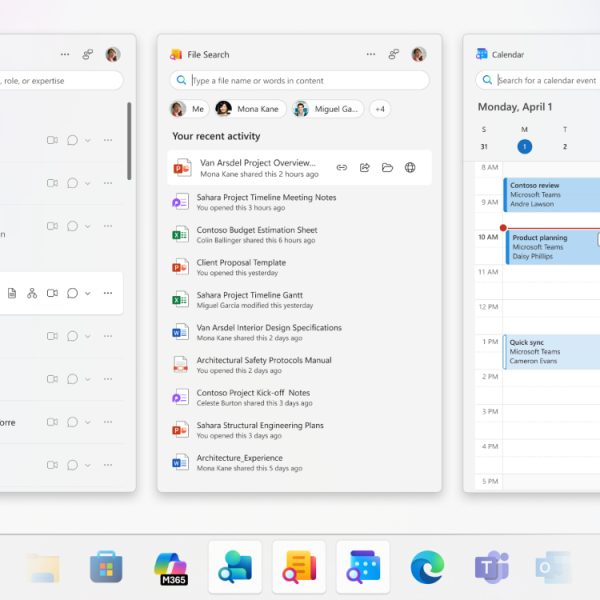This screenshot has height=600, width=600.
Task: Click the people icon in File Search header
Action: click(x=394, y=54)
